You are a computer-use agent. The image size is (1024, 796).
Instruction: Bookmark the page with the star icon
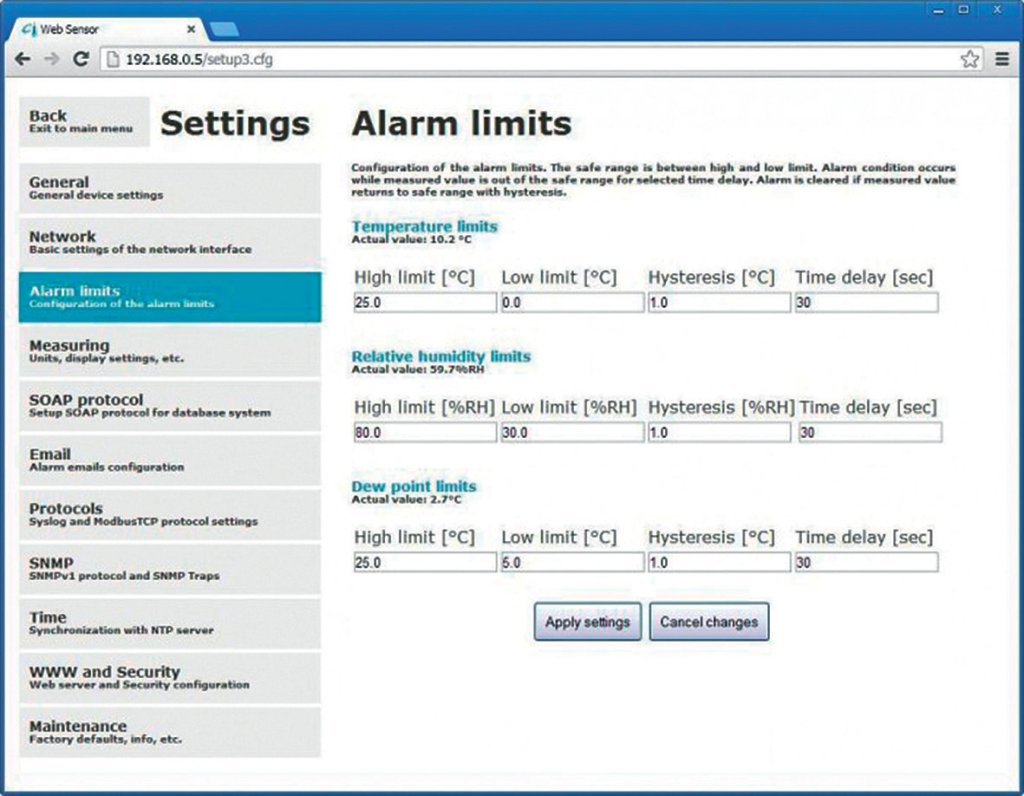pyautogui.click(x=969, y=59)
